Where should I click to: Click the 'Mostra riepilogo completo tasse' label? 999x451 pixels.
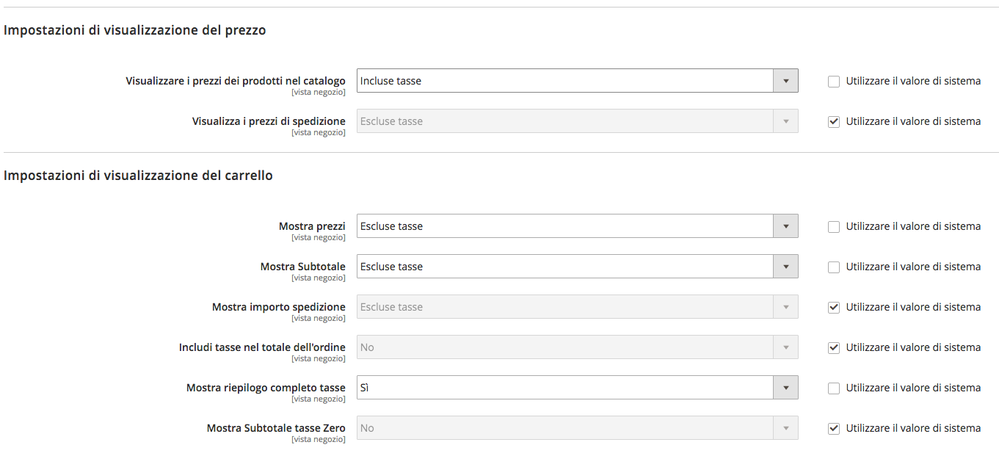tap(265, 388)
